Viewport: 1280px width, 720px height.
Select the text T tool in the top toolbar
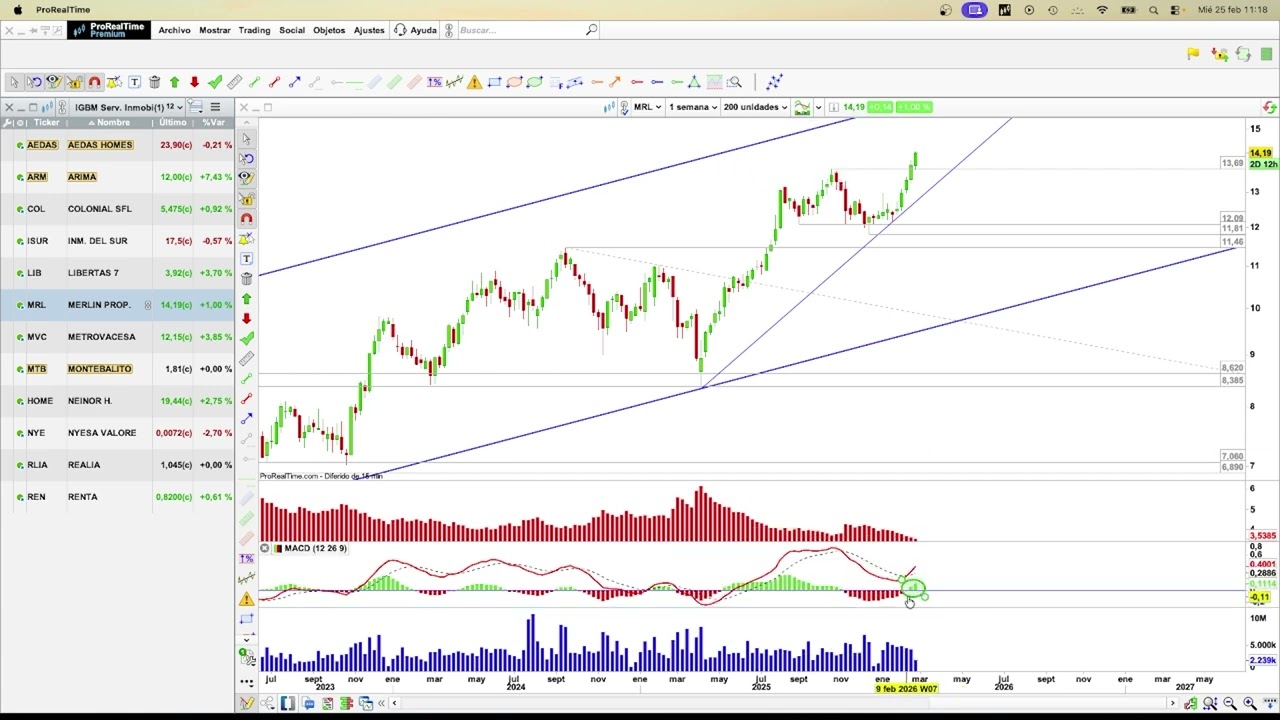click(x=134, y=82)
